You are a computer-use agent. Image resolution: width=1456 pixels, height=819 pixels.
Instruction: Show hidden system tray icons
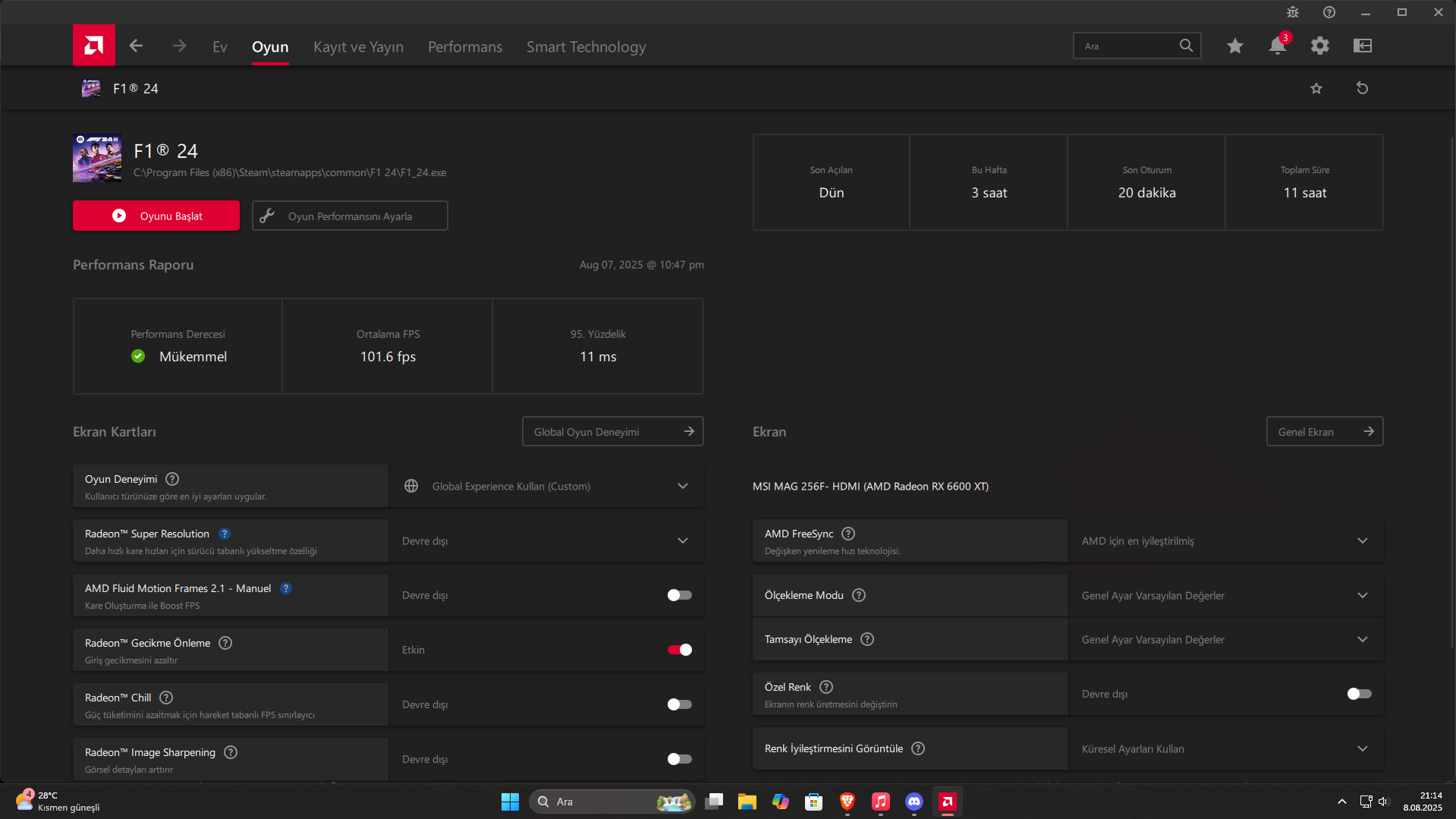(x=1341, y=802)
